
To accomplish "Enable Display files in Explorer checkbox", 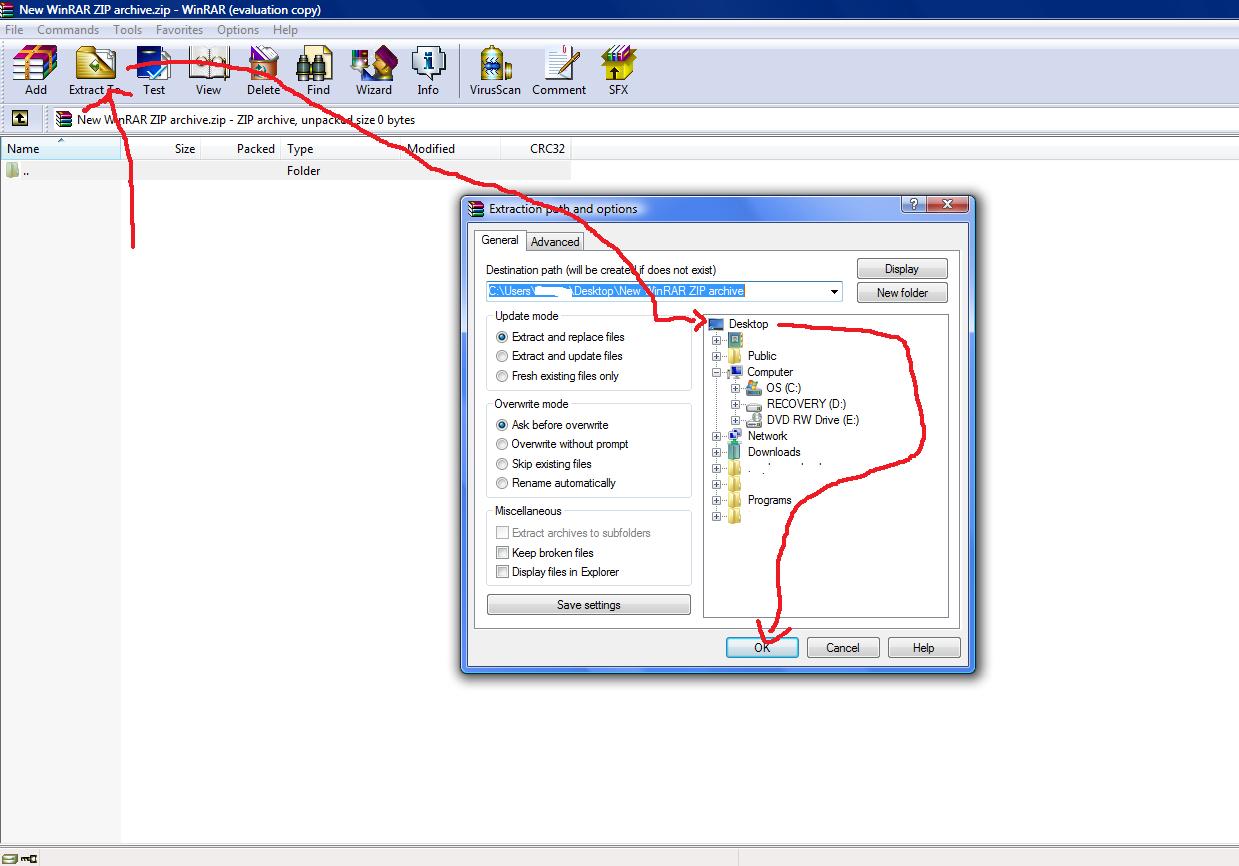I will (503, 572).
